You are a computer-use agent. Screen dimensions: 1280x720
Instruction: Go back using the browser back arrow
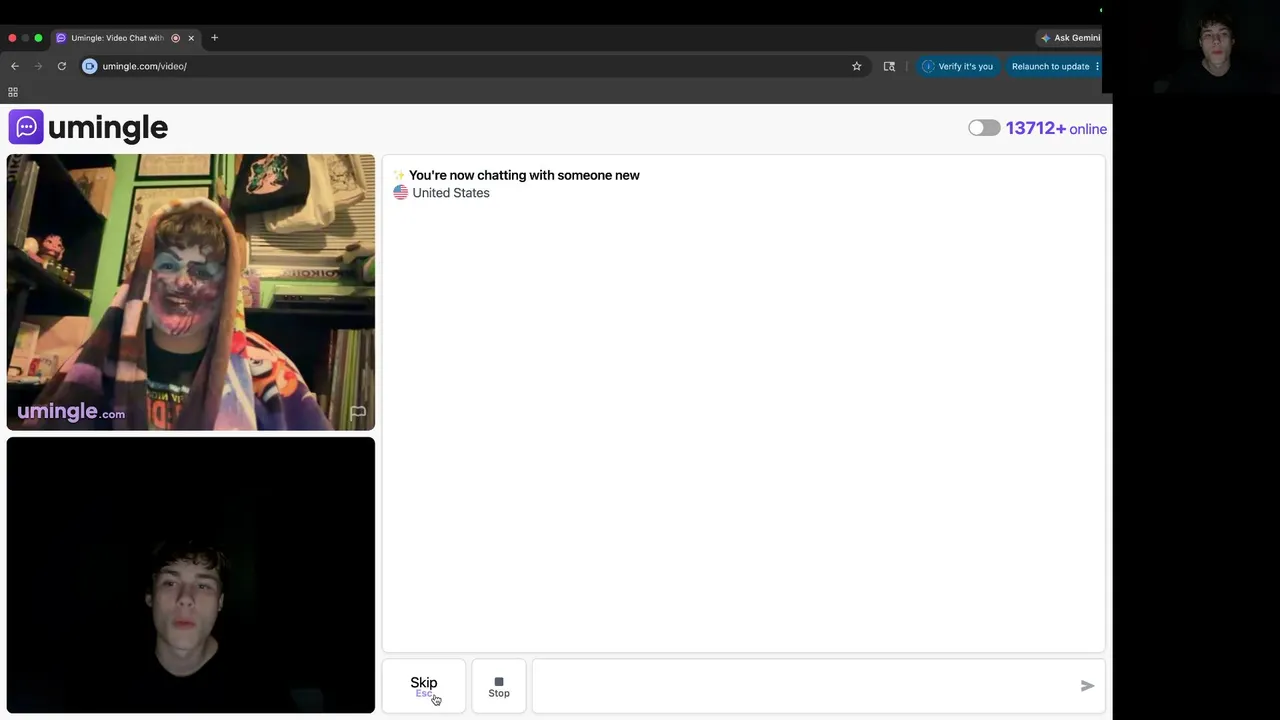point(15,66)
